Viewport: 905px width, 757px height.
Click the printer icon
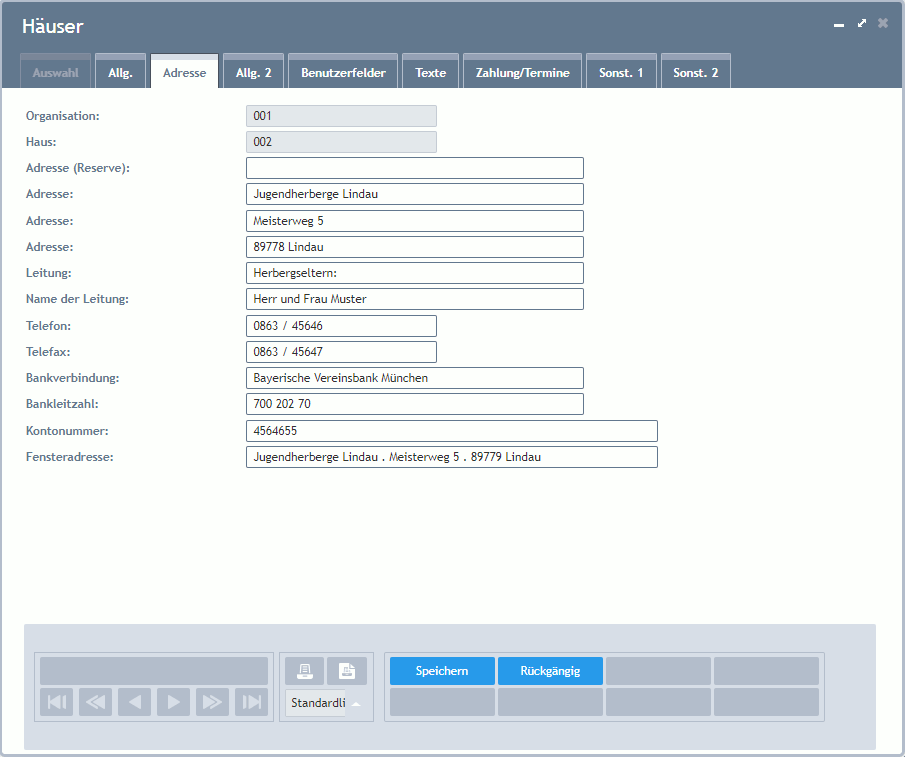pyautogui.click(x=305, y=671)
